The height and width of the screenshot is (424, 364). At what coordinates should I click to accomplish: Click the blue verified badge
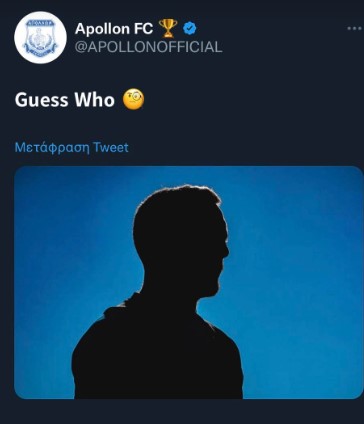click(x=190, y=29)
